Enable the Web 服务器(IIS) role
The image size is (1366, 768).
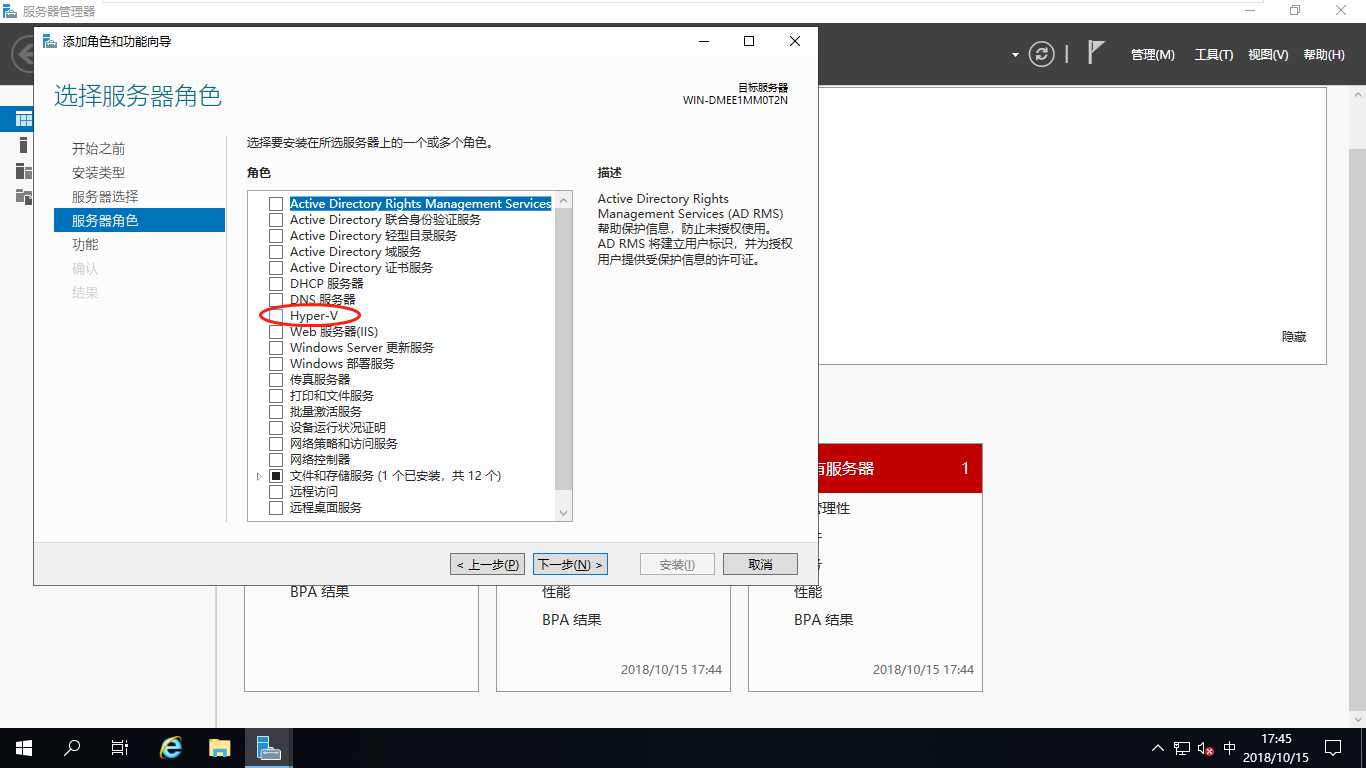tap(276, 332)
